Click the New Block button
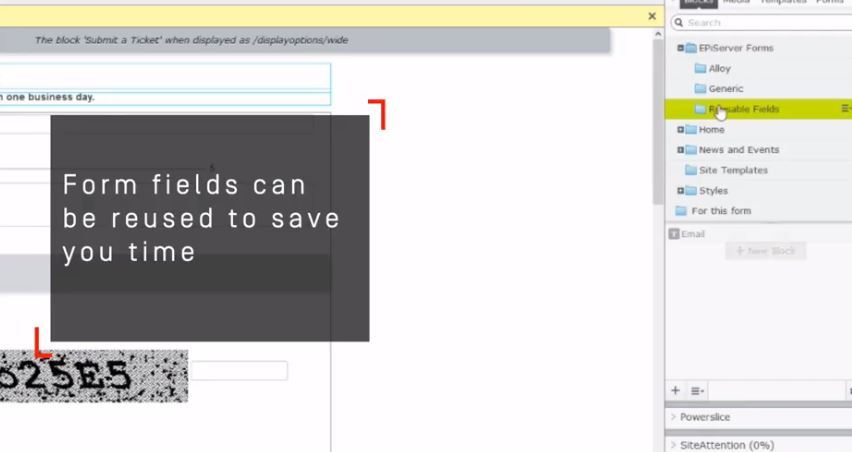This screenshot has height=452, width=852. tap(765, 251)
